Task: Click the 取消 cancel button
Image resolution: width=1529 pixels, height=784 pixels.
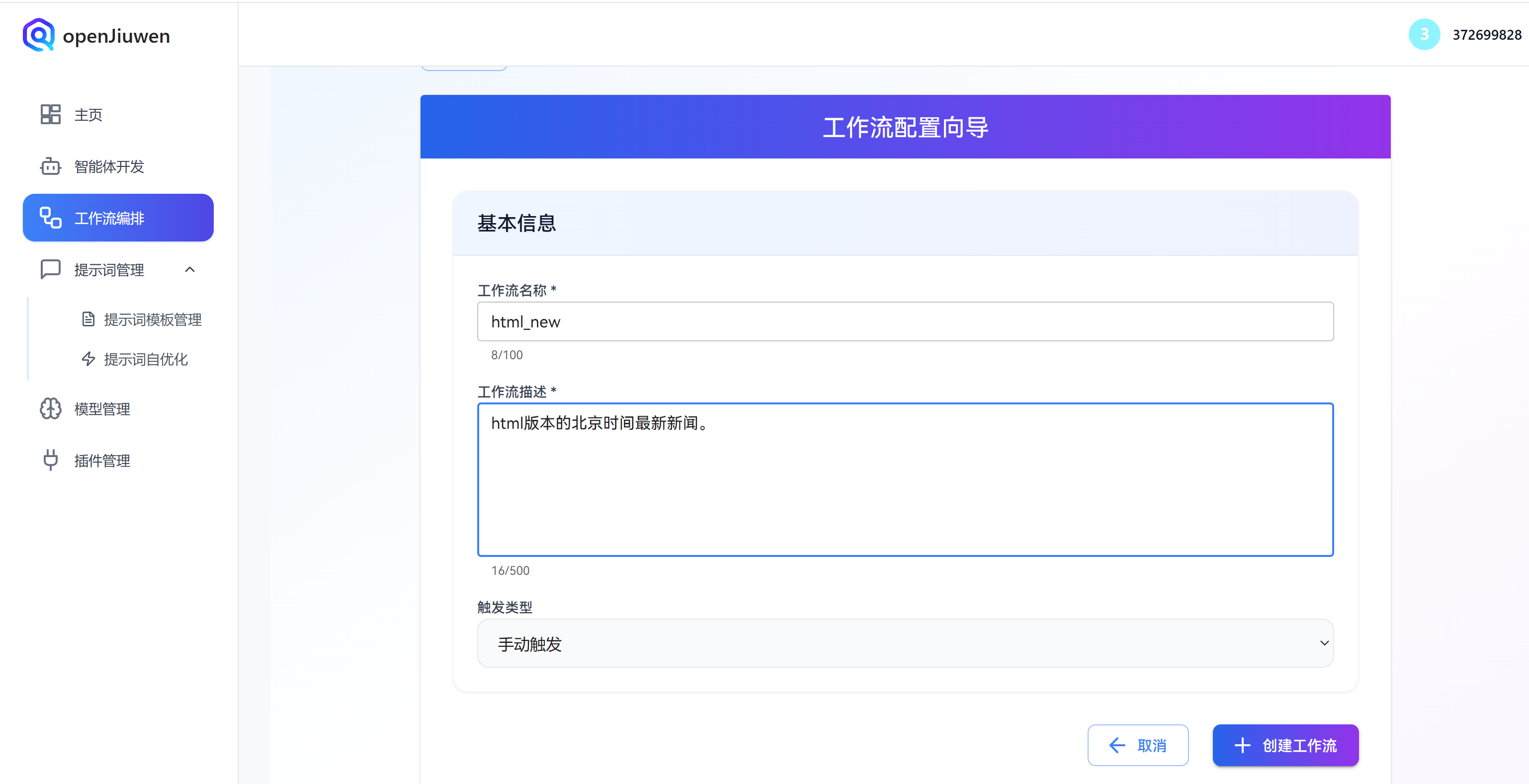Action: pyautogui.click(x=1137, y=745)
